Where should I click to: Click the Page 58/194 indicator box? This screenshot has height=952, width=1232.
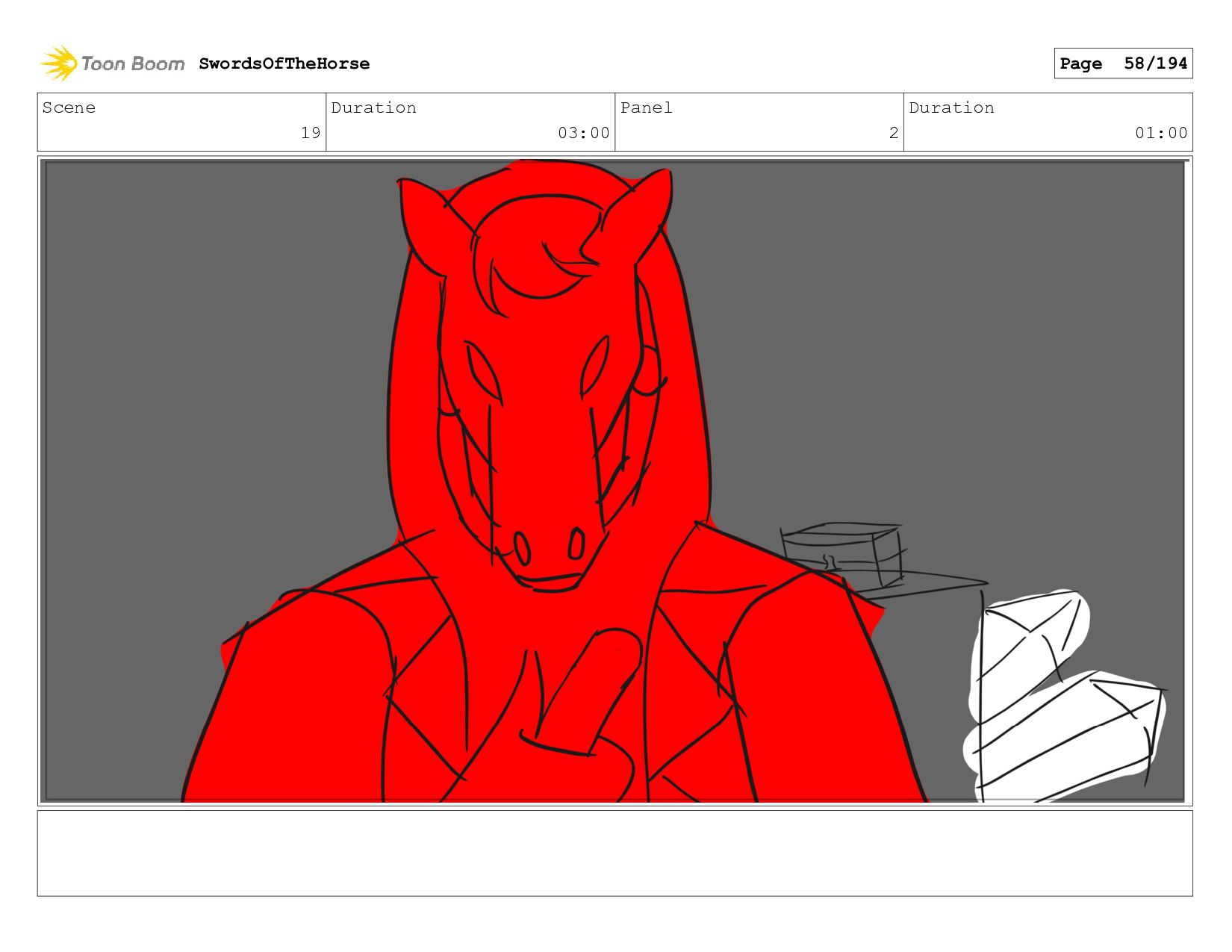[x=1122, y=63]
